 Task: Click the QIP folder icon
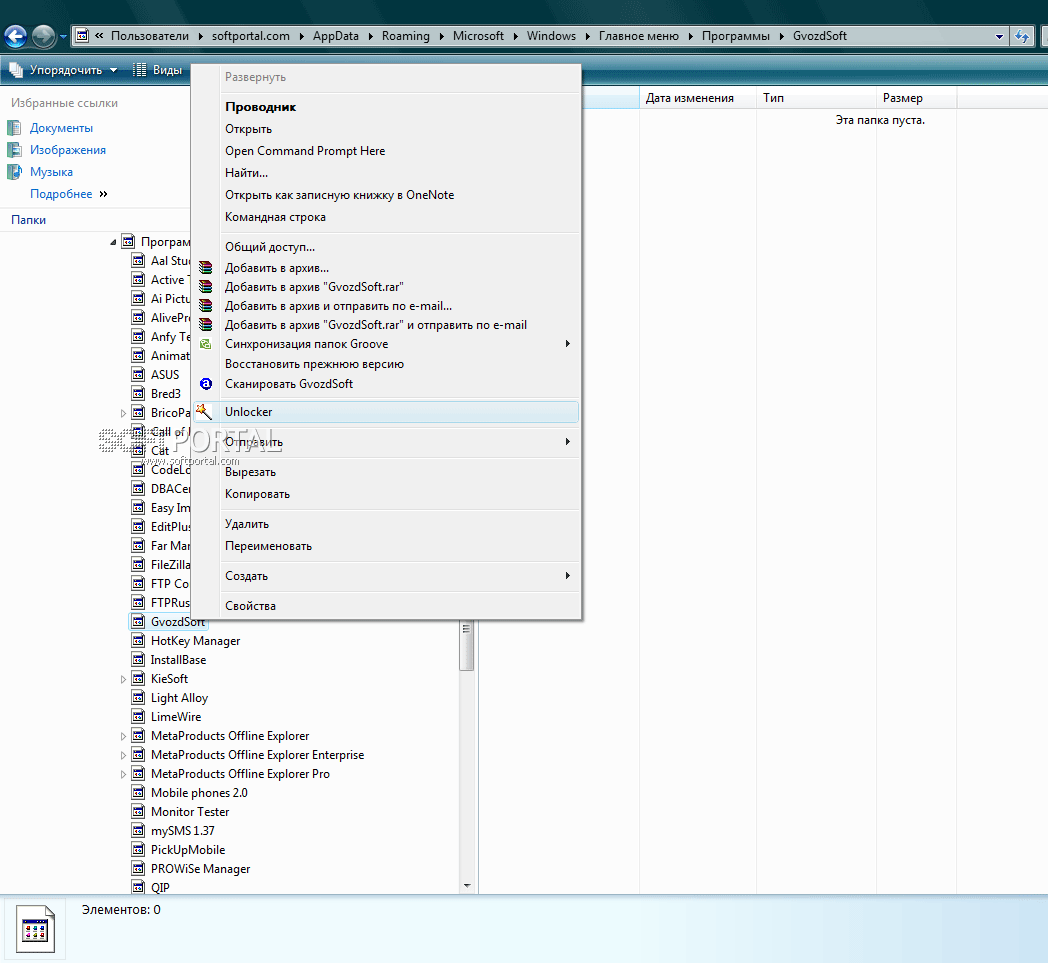click(x=138, y=887)
